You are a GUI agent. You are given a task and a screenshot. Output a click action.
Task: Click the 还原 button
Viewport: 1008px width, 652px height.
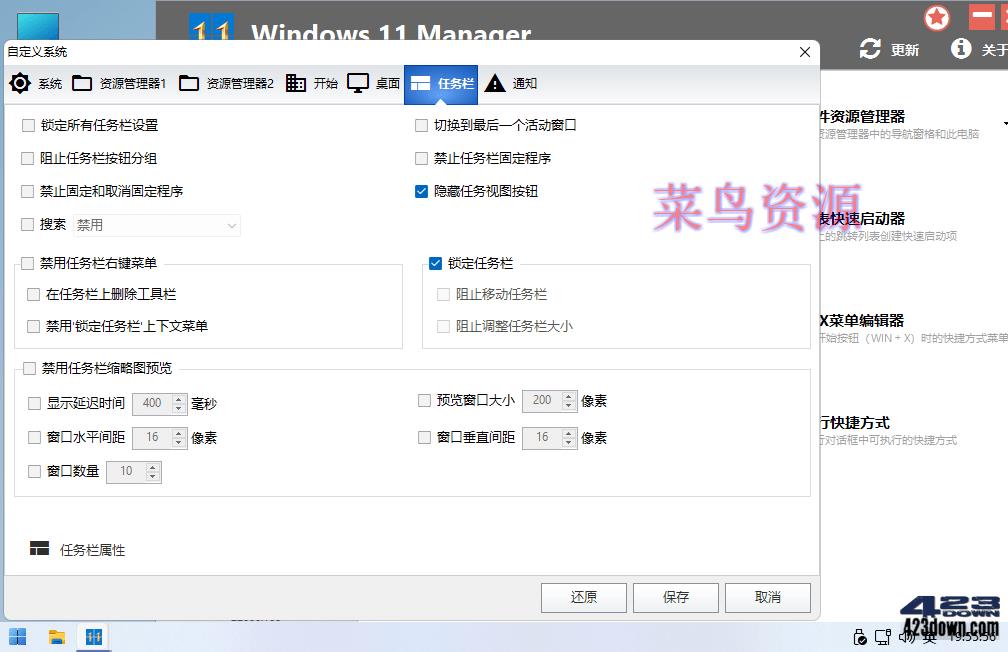pyautogui.click(x=584, y=597)
